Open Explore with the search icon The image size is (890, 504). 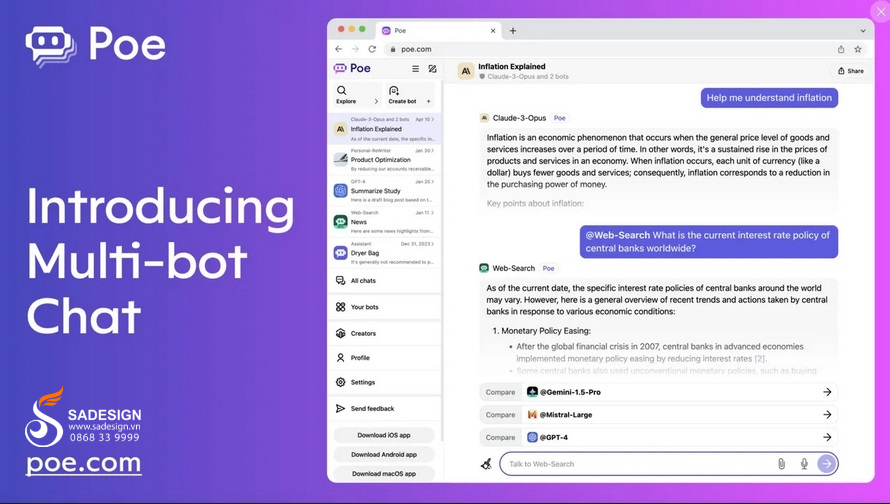(356, 95)
